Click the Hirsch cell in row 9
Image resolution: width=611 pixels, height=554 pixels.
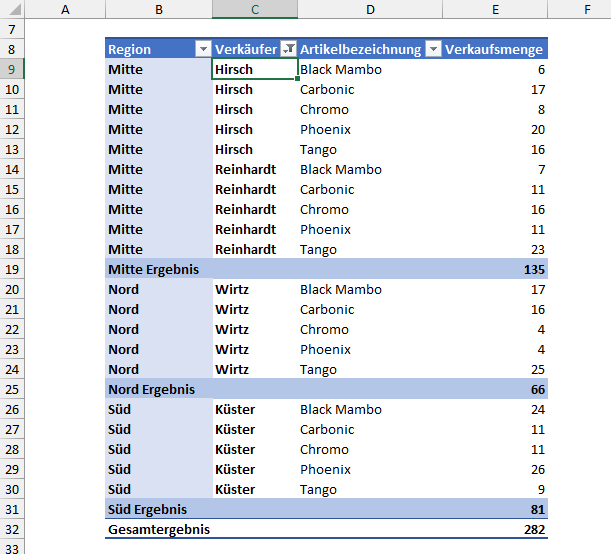pos(234,69)
